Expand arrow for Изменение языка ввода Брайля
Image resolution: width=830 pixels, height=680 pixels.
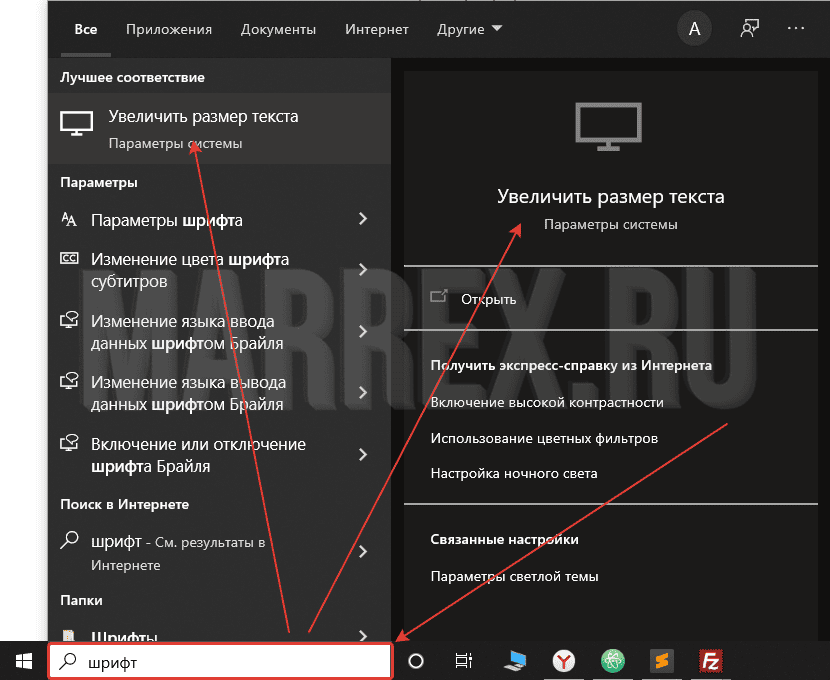coord(363,331)
